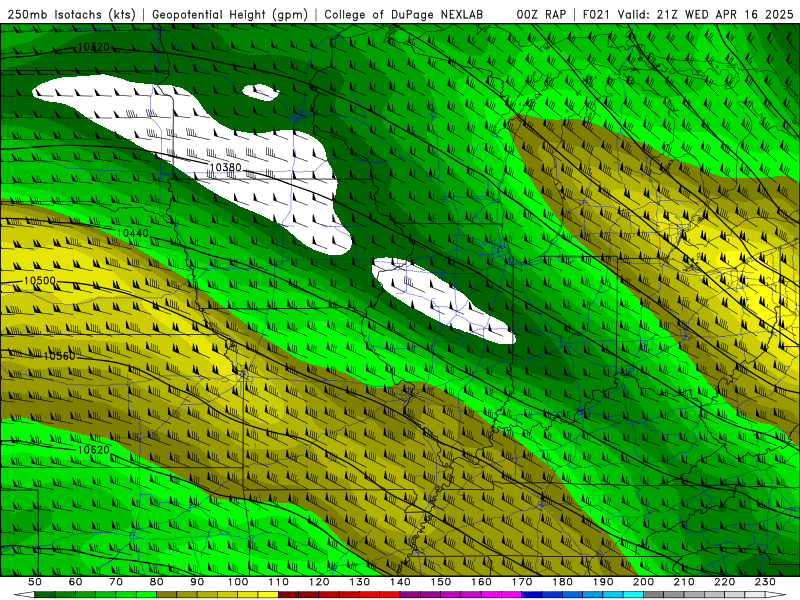The width and height of the screenshot is (800, 600).
Task: Click the 10320 height contour label
Action: tap(94, 47)
